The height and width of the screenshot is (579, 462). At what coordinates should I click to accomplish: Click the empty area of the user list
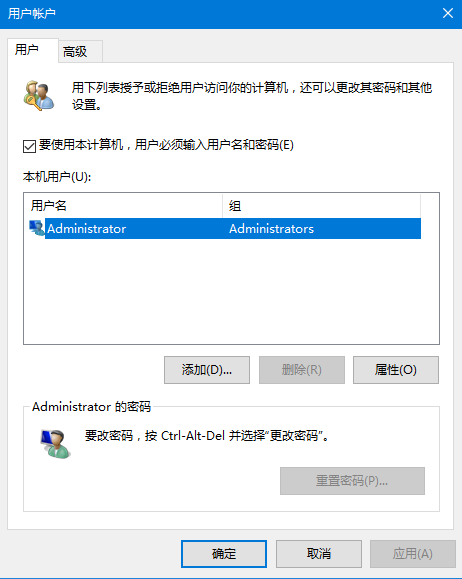pyautogui.click(x=231, y=291)
